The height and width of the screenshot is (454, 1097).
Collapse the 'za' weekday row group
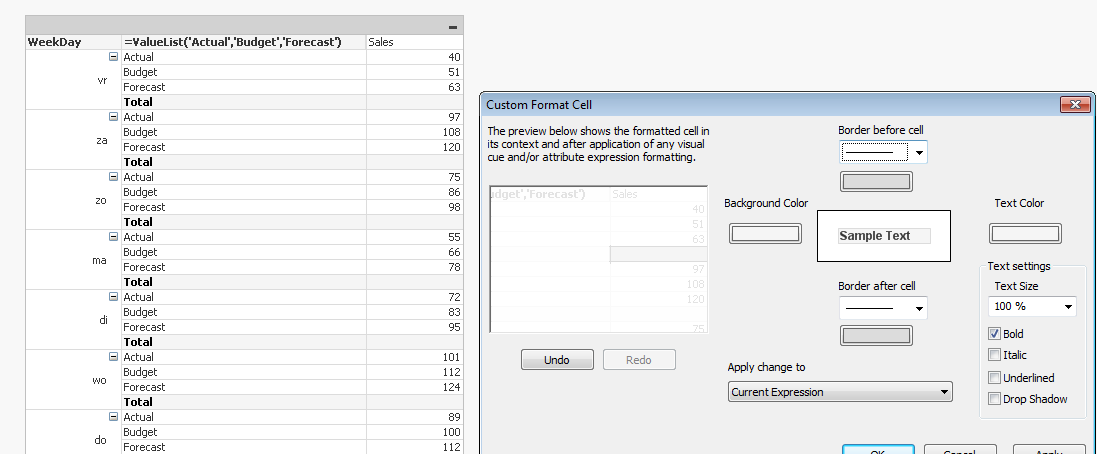pos(113,117)
